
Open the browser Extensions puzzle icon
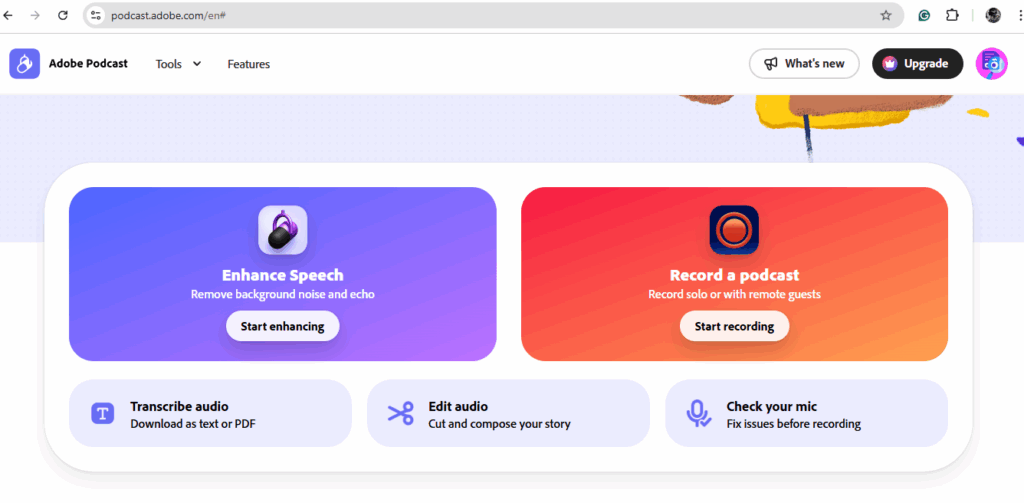[x=952, y=15]
